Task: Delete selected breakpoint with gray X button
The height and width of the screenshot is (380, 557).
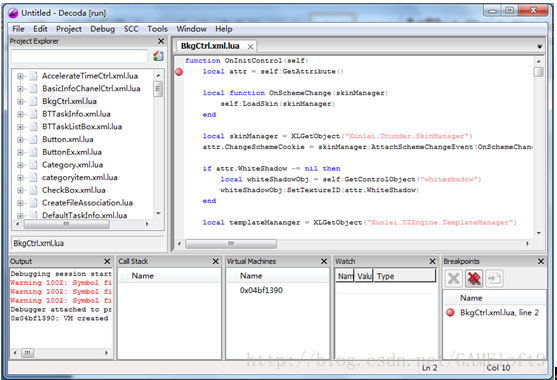Action: (x=454, y=278)
